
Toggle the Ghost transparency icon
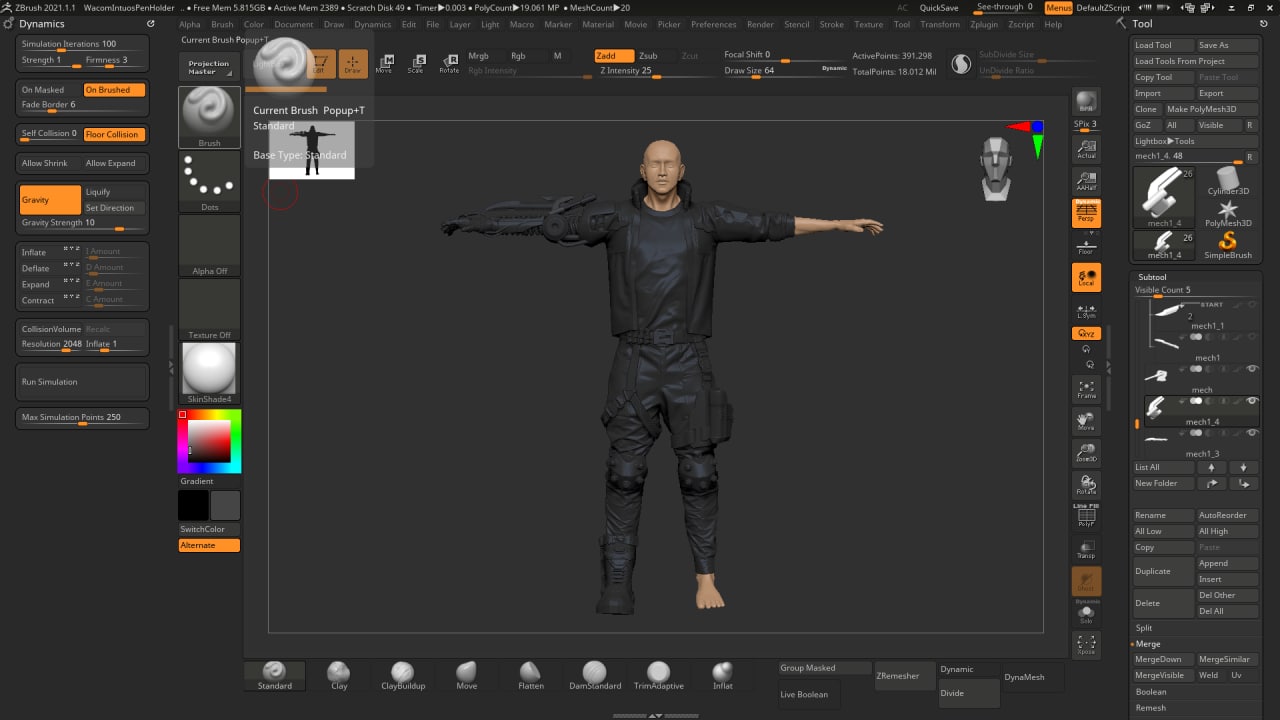tap(1086, 581)
